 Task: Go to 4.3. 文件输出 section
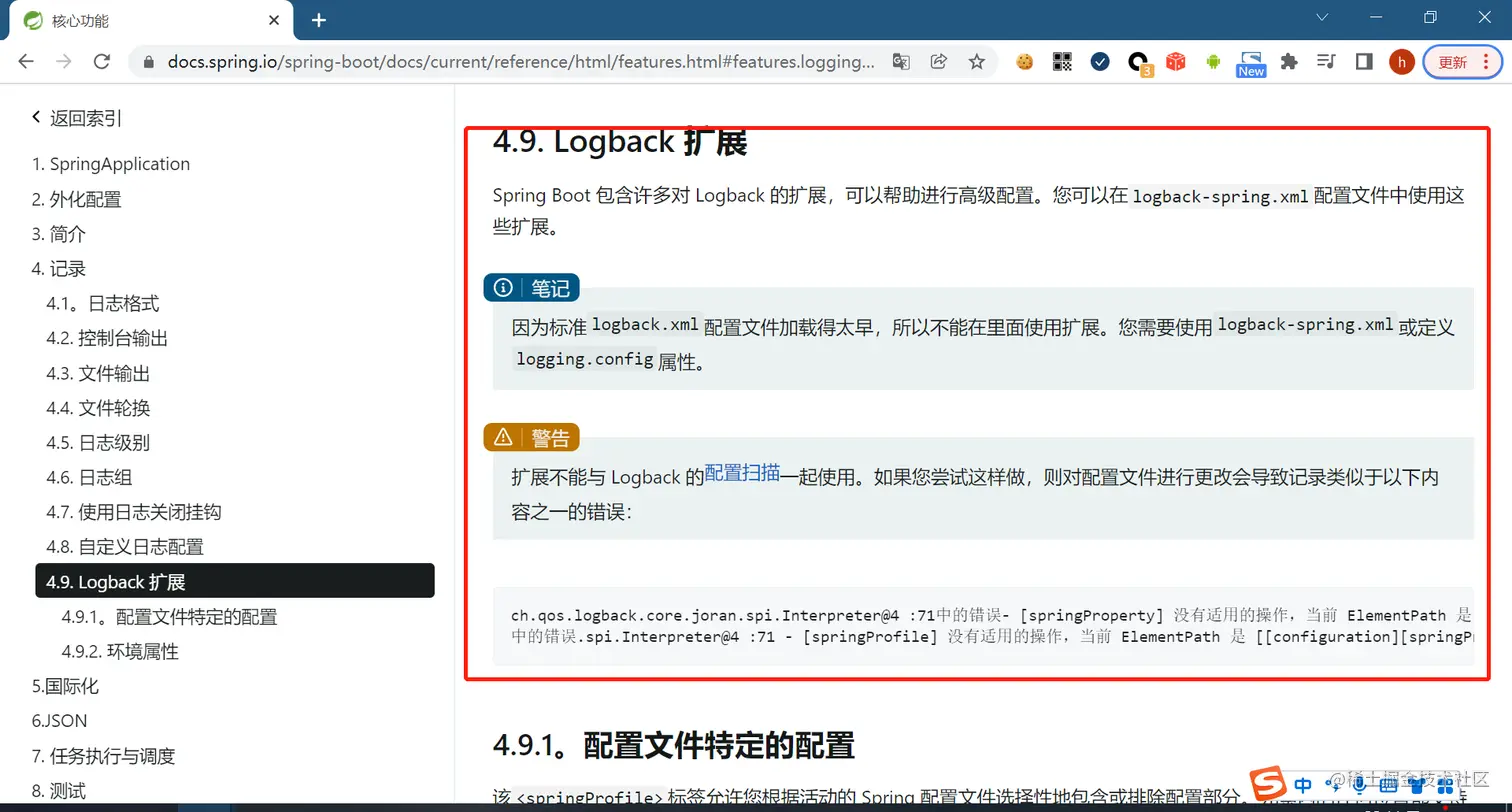[98, 373]
